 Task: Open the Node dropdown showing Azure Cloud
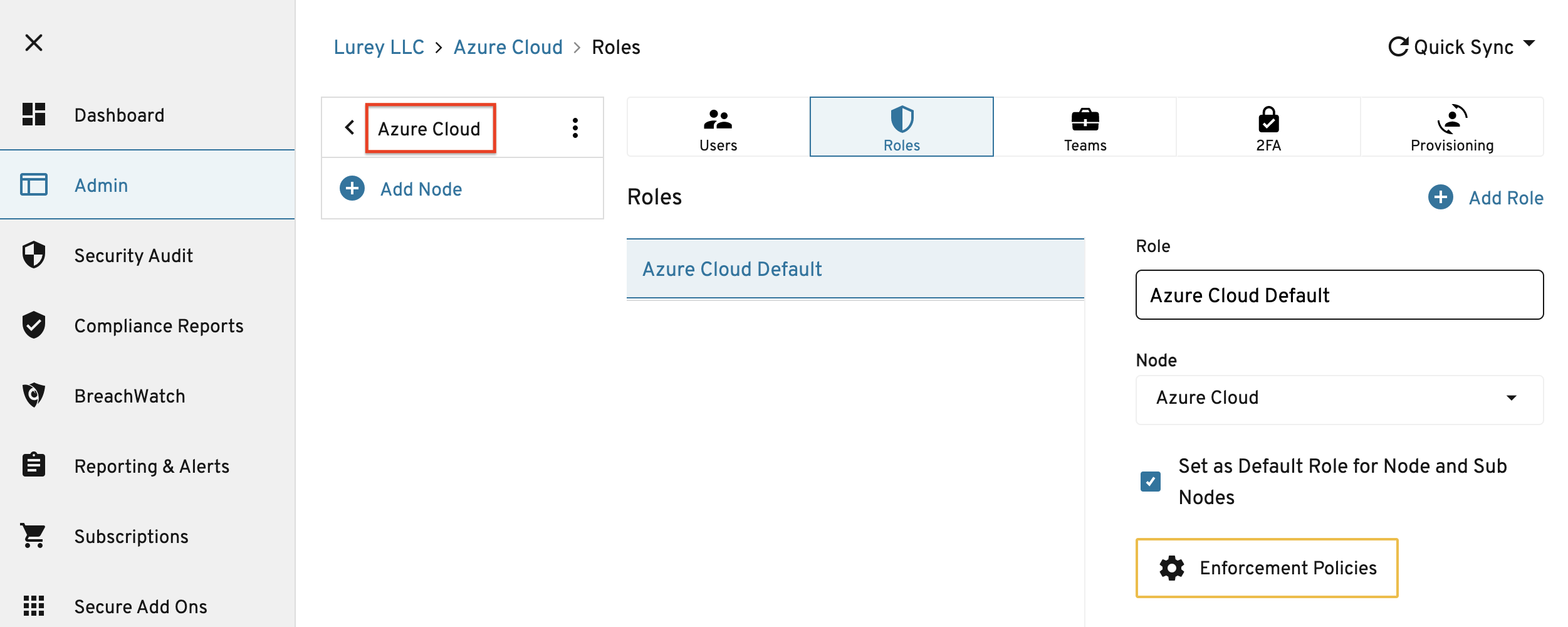pyautogui.click(x=1339, y=399)
